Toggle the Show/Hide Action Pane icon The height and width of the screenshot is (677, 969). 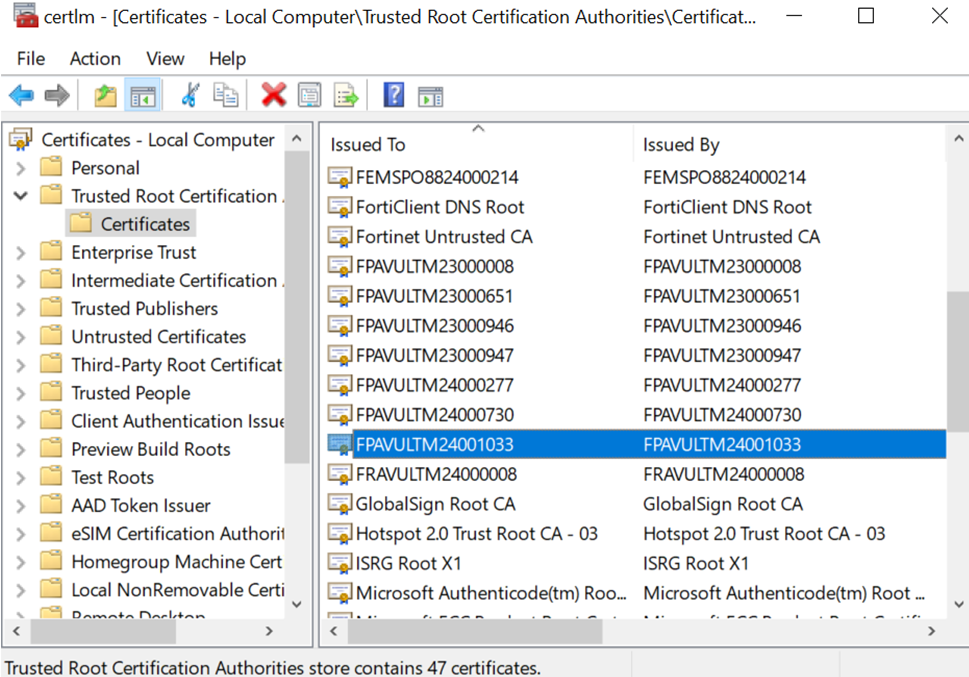(x=431, y=96)
